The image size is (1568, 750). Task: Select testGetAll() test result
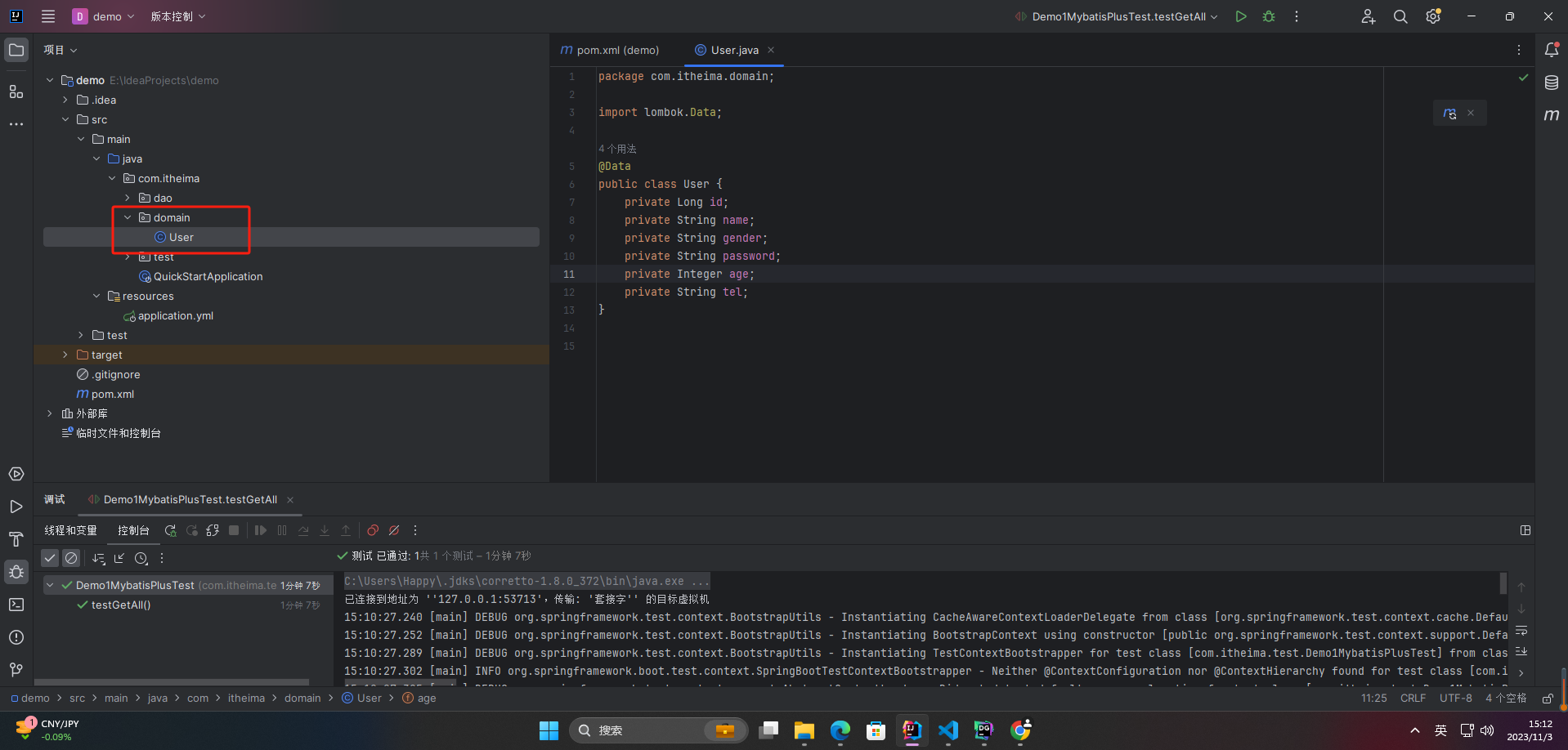point(121,605)
